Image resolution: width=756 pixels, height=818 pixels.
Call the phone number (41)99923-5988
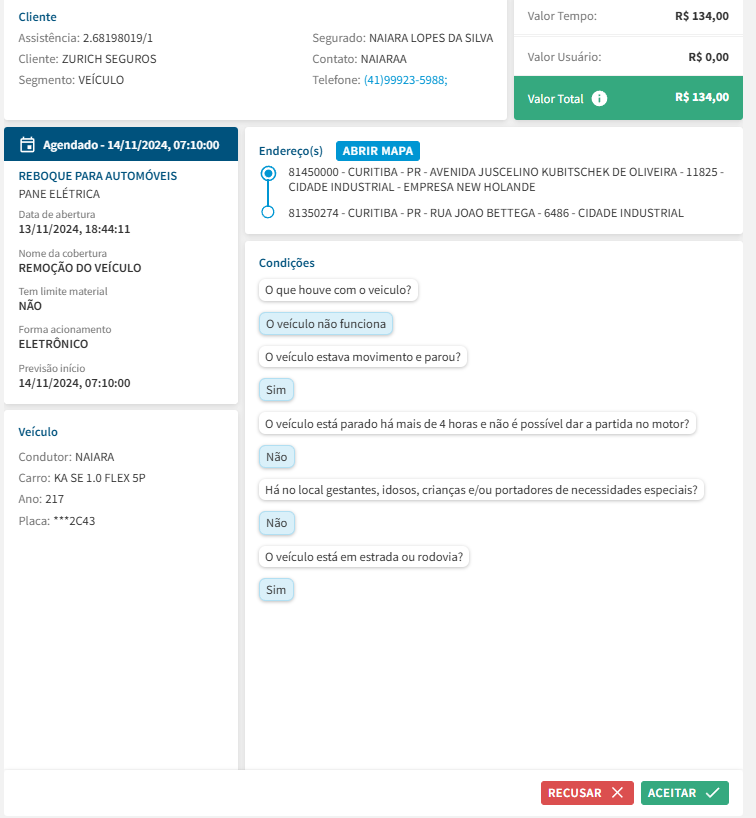pos(405,79)
